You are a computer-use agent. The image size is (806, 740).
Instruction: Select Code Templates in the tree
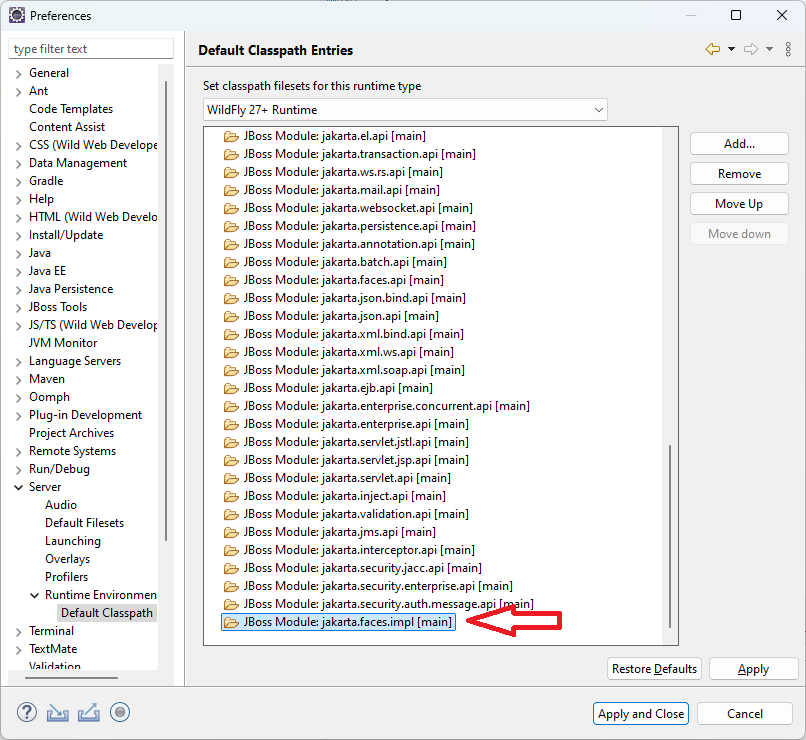pyautogui.click(x=71, y=109)
